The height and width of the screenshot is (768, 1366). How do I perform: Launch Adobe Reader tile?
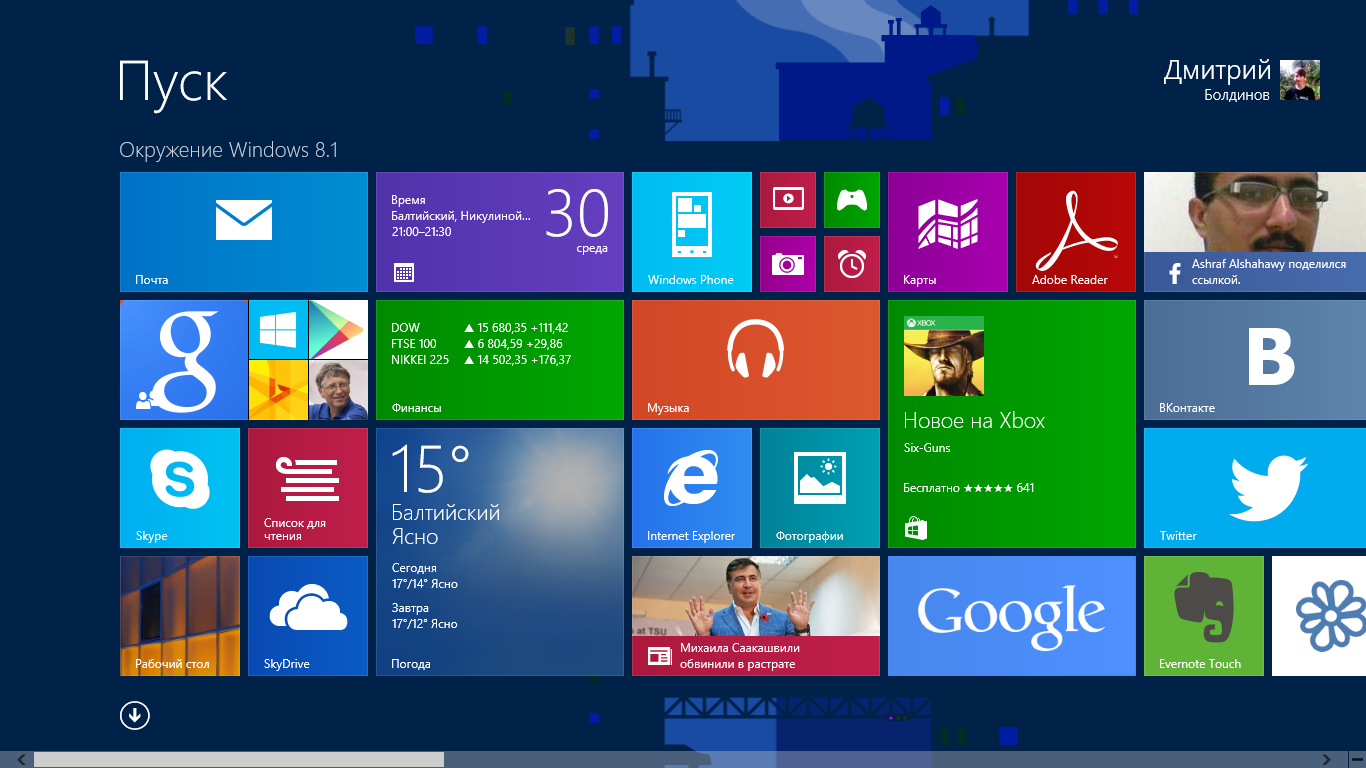point(1076,232)
